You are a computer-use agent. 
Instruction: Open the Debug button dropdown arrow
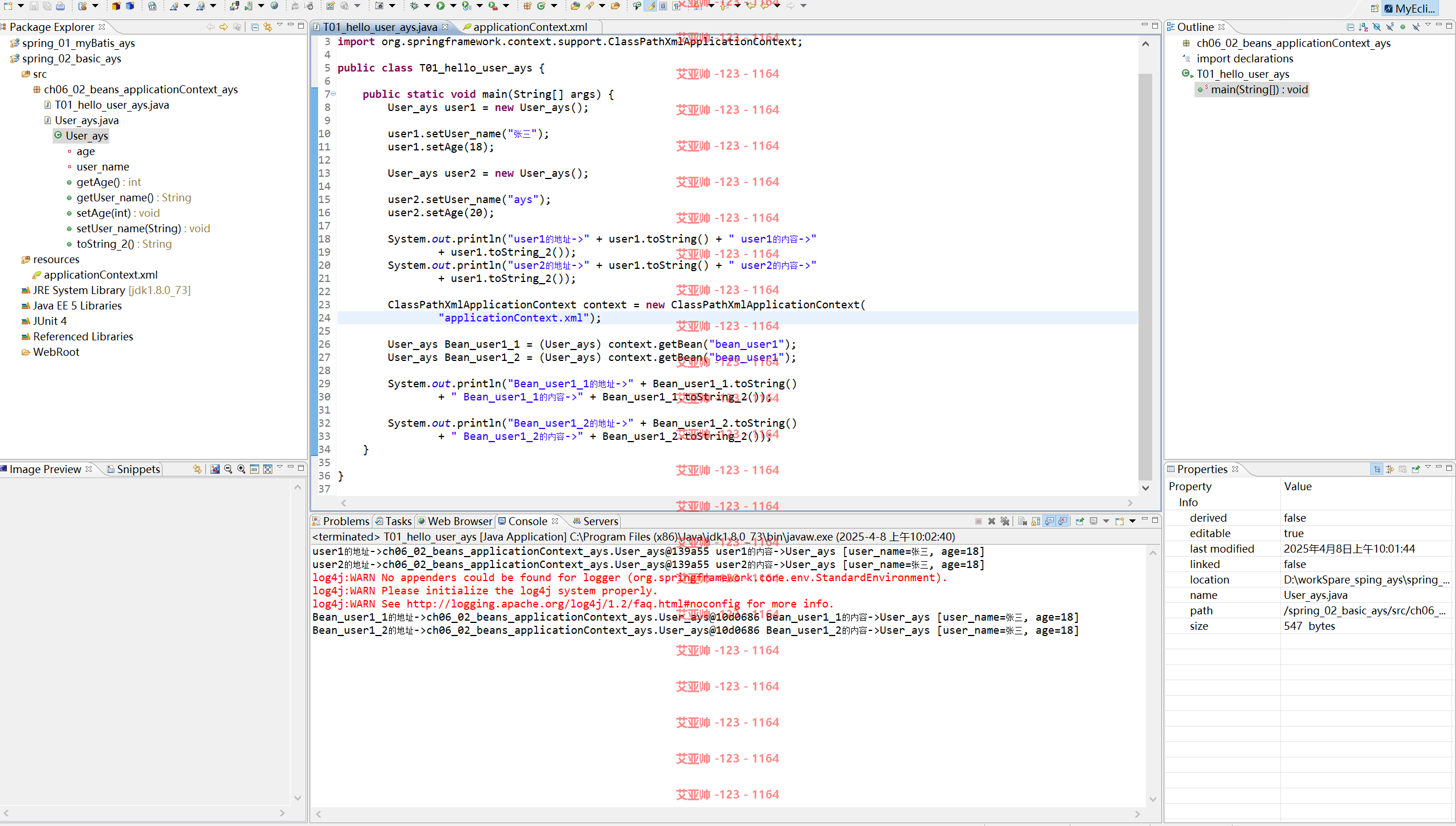pos(427,6)
